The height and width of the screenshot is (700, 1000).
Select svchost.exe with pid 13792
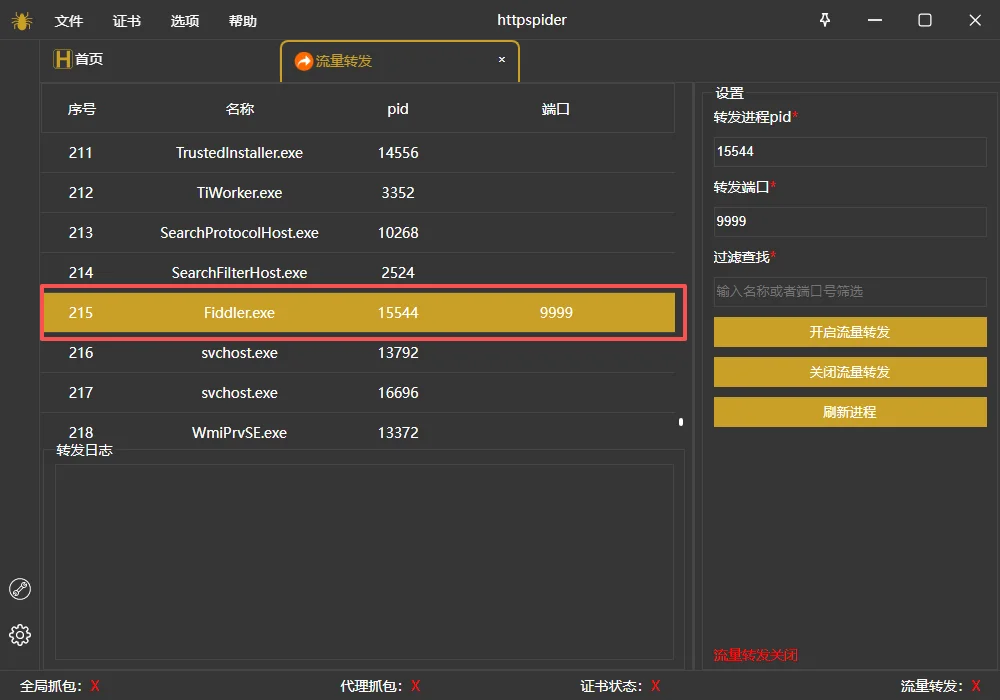[x=358, y=353]
